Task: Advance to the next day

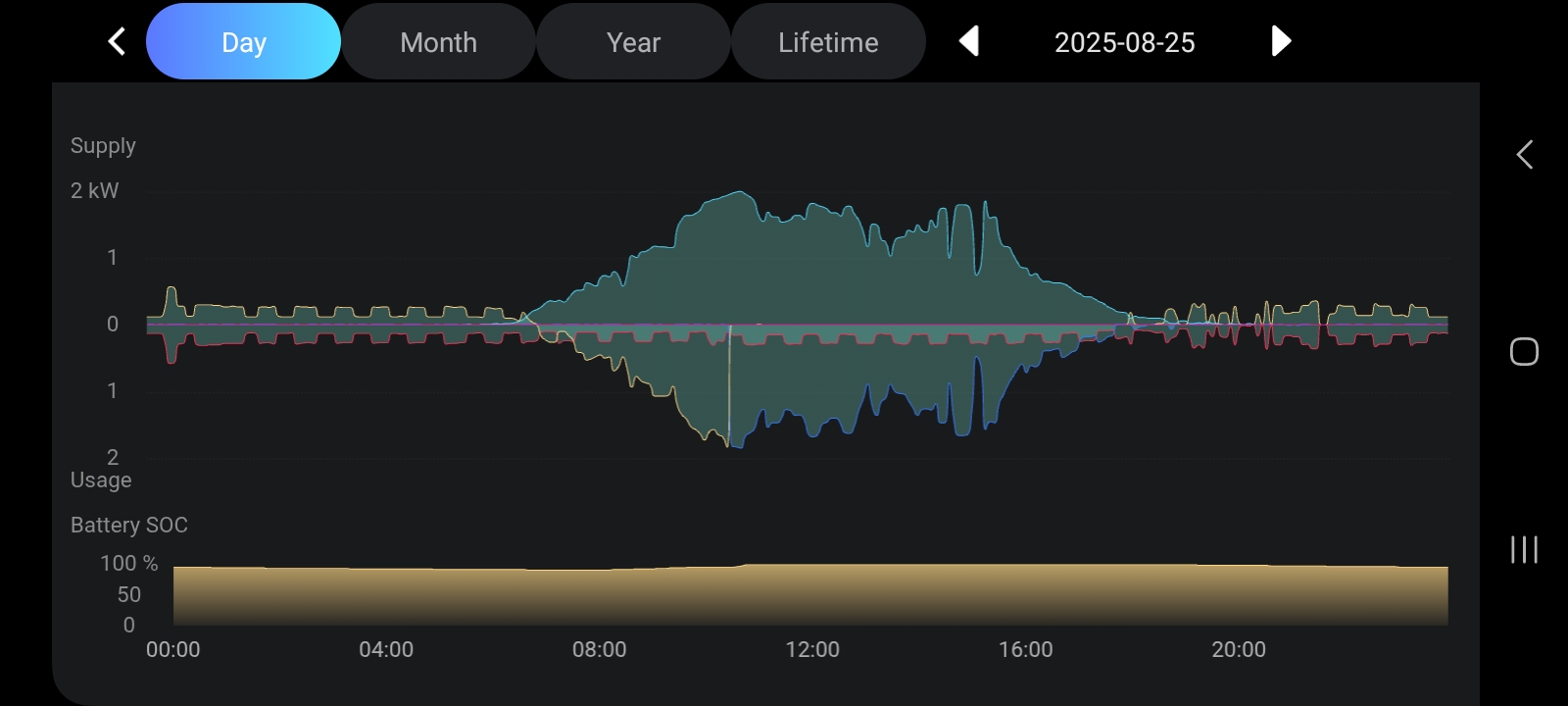Action: (1280, 41)
